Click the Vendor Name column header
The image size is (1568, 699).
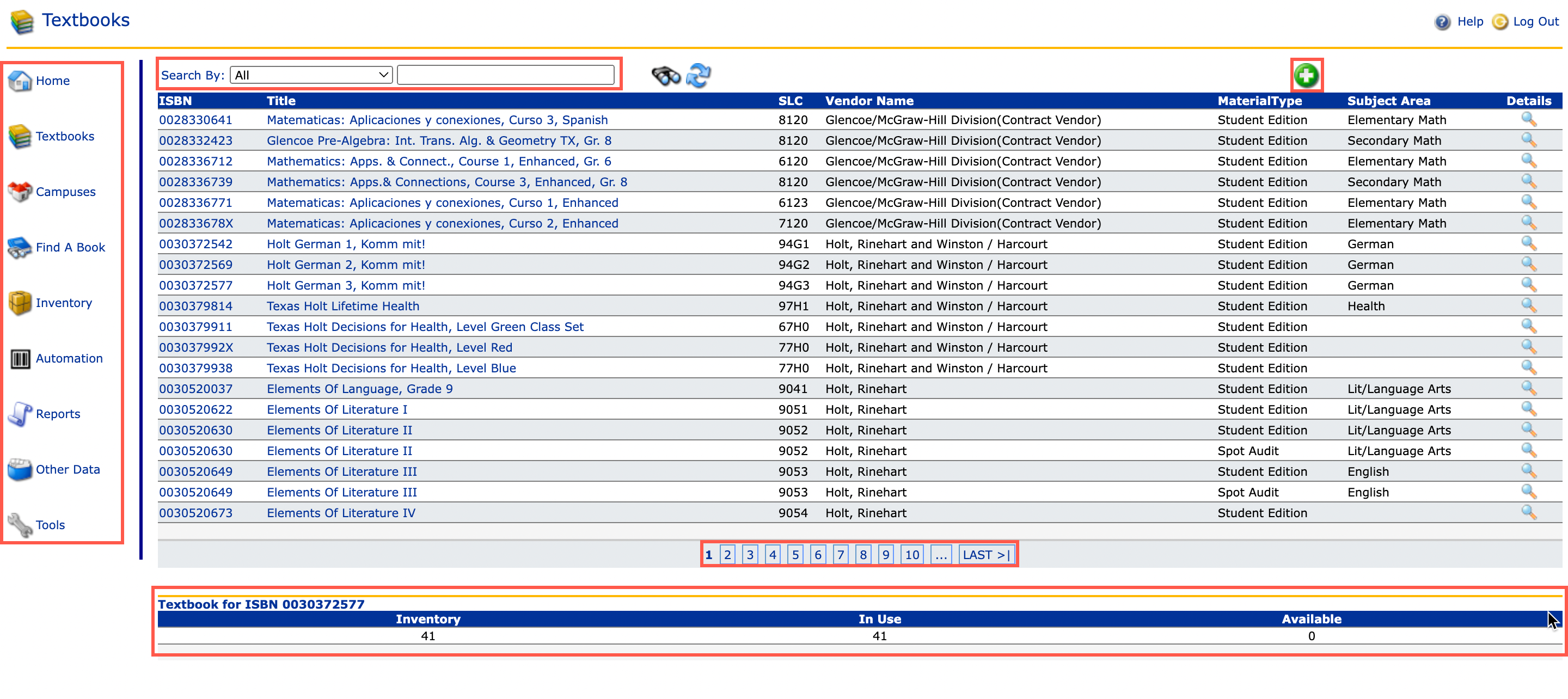pyautogui.click(x=868, y=101)
